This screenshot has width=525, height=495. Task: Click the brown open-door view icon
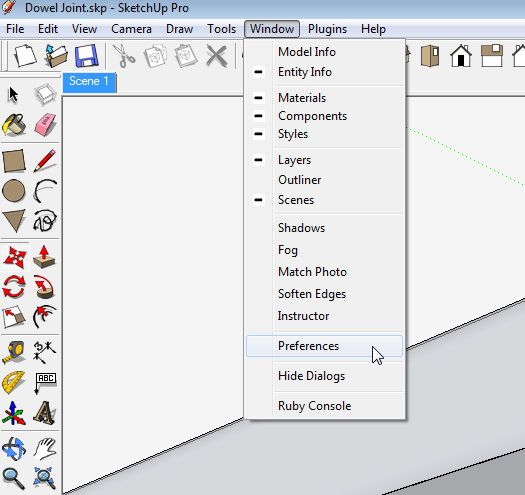pos(430,56)
